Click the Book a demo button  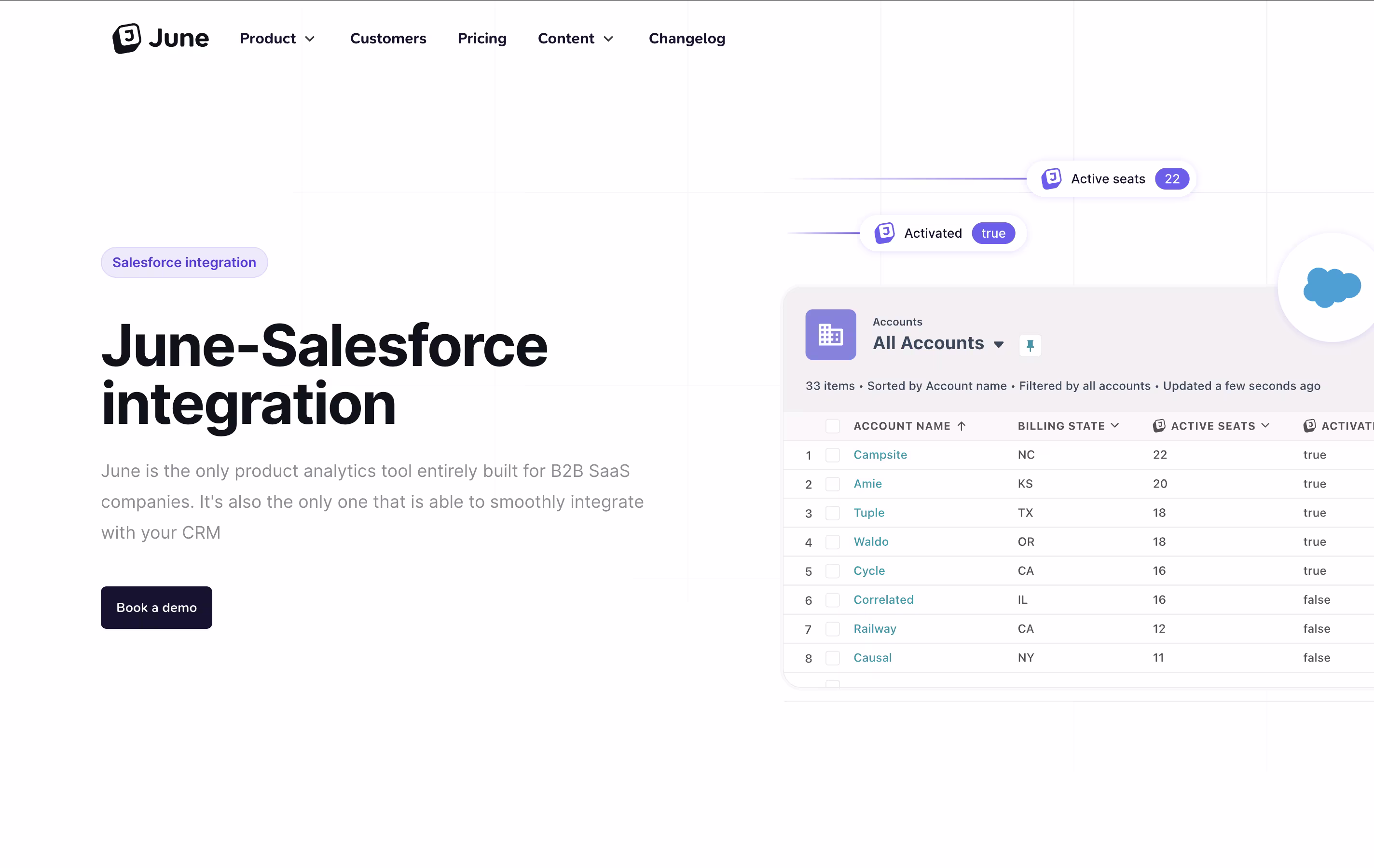point(156,608)
